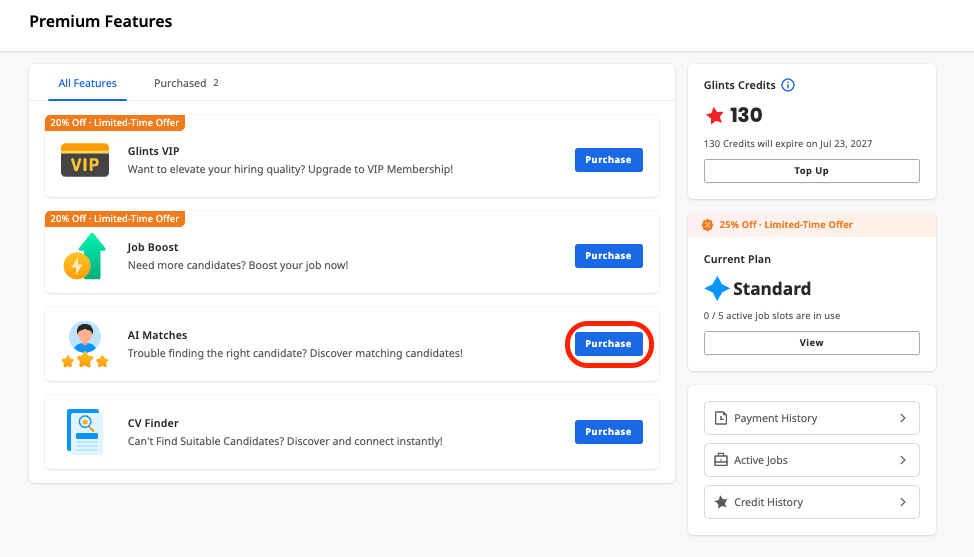Click the View plan button
Image resolution: width=974 pixels, height=557 pixels.
coord(811,343)
